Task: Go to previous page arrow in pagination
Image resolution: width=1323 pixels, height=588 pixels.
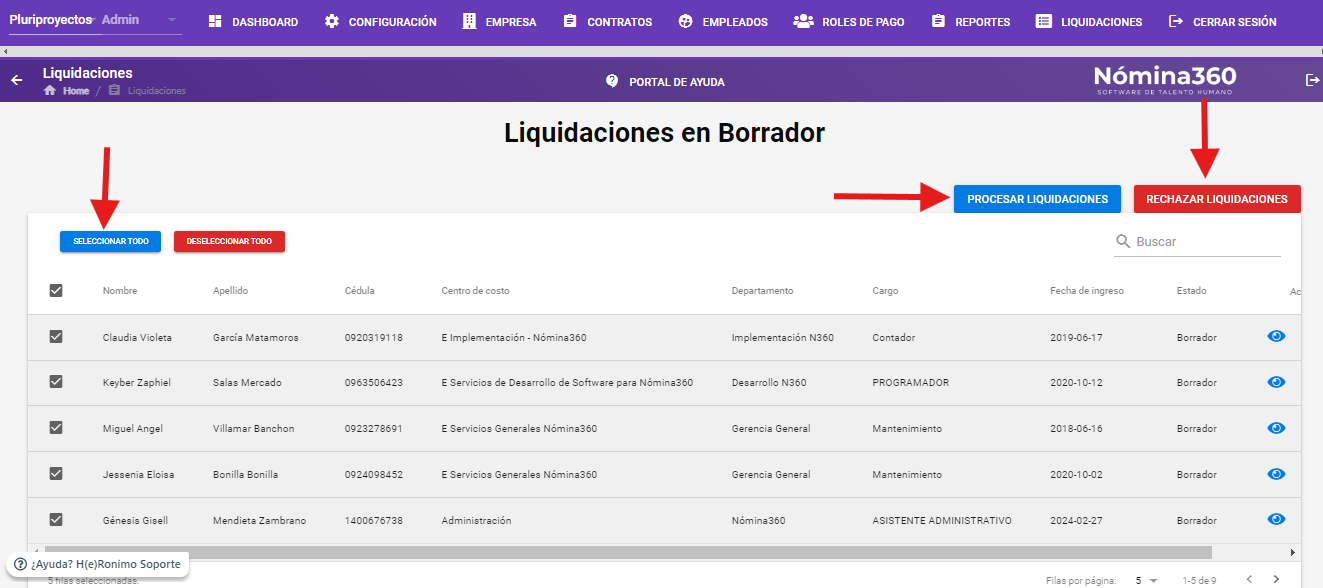Action: pyautogui.click(x=1248, y=579)
